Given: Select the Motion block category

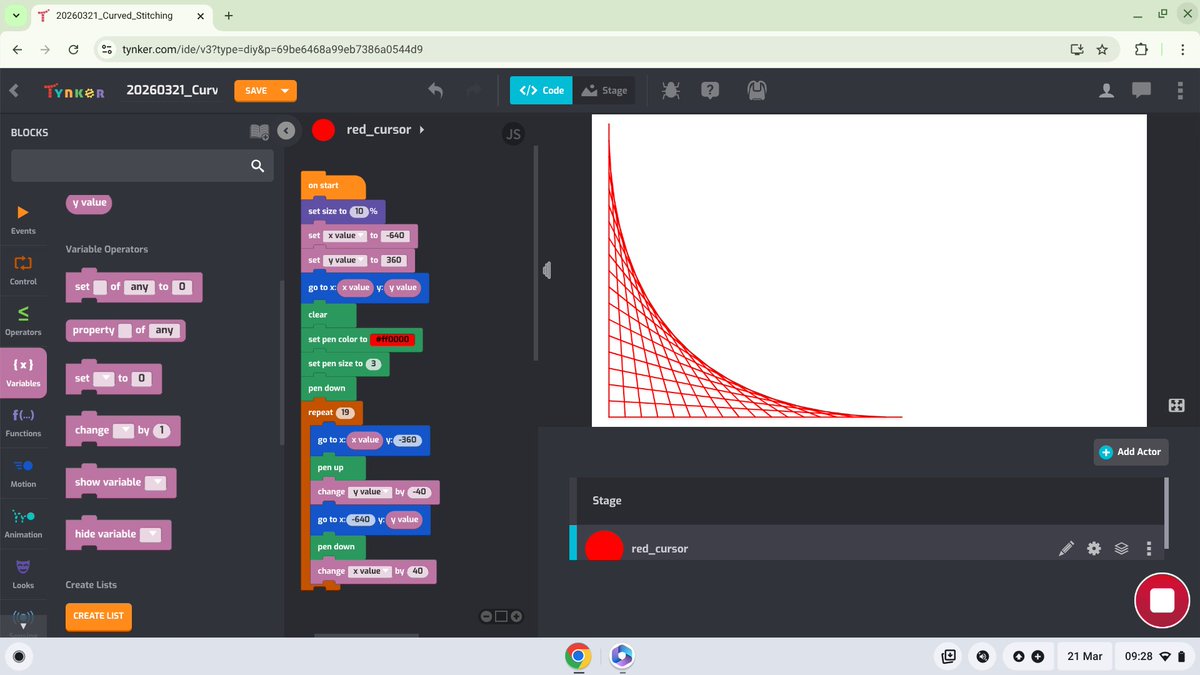Looking at the screenshot, I should (x=23, y=472).
